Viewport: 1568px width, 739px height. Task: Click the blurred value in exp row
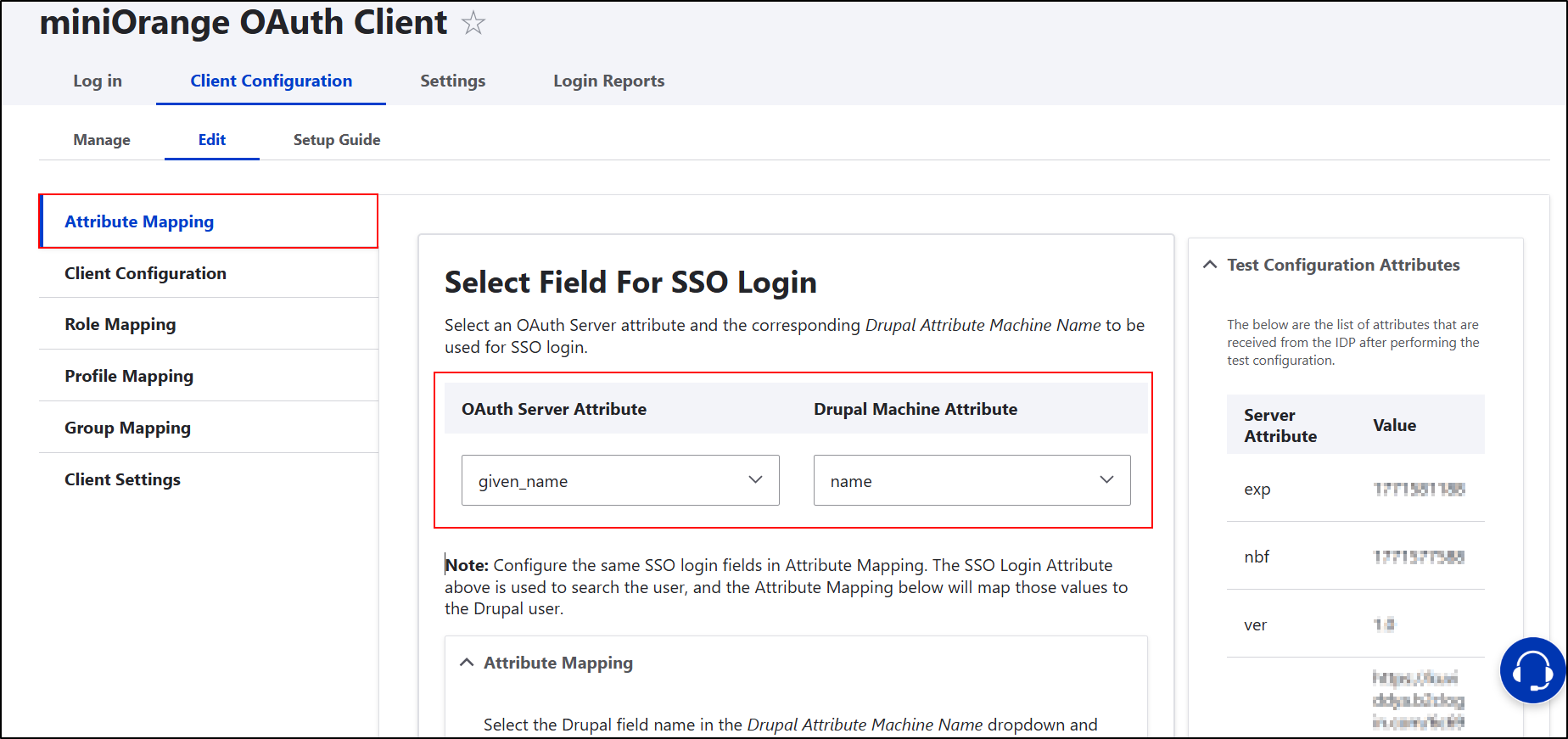[1419, 490]
